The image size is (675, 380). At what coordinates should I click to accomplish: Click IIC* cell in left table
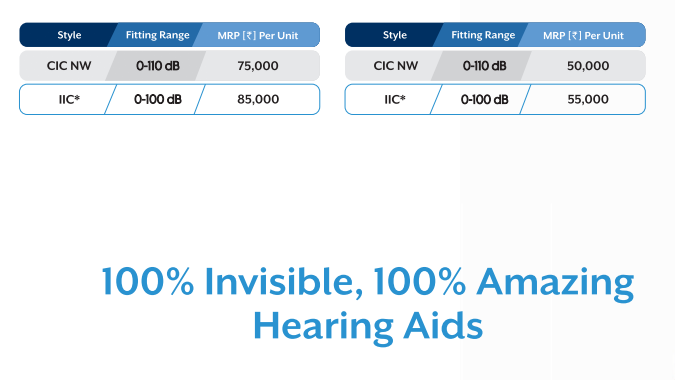(x=69, y=99)
